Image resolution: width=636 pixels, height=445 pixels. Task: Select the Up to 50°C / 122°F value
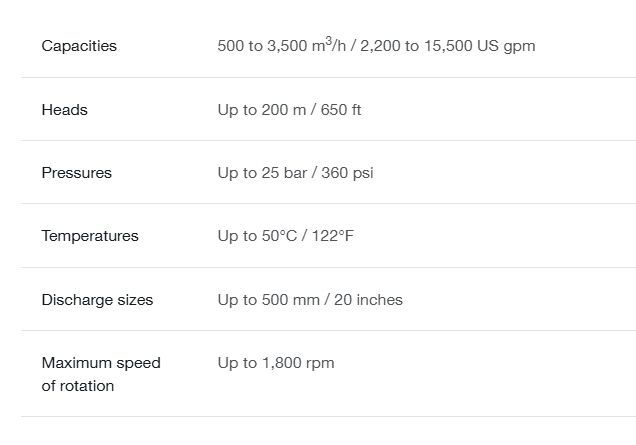[286, 236]
